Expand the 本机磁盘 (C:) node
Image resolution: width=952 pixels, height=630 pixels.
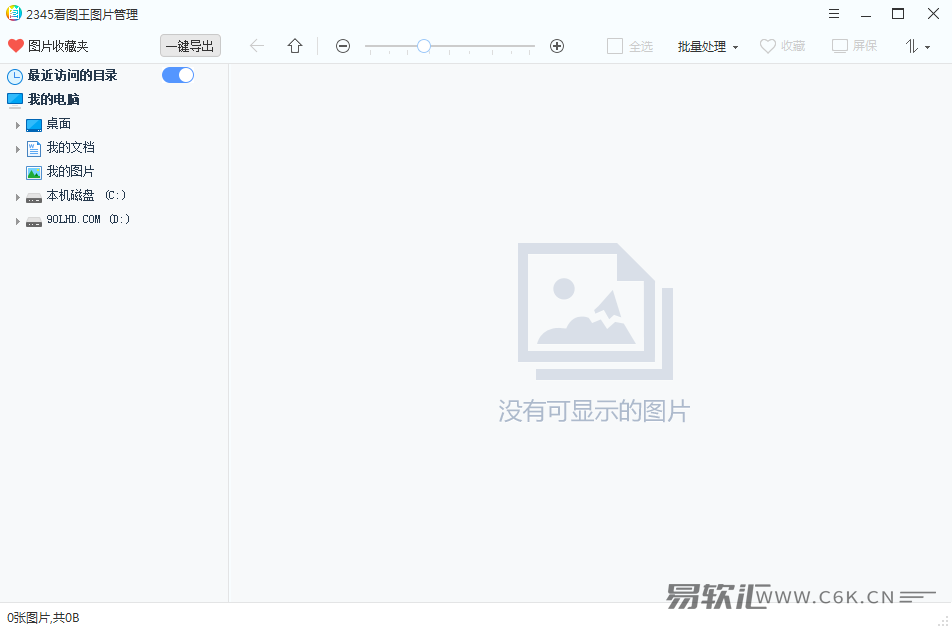18,197
